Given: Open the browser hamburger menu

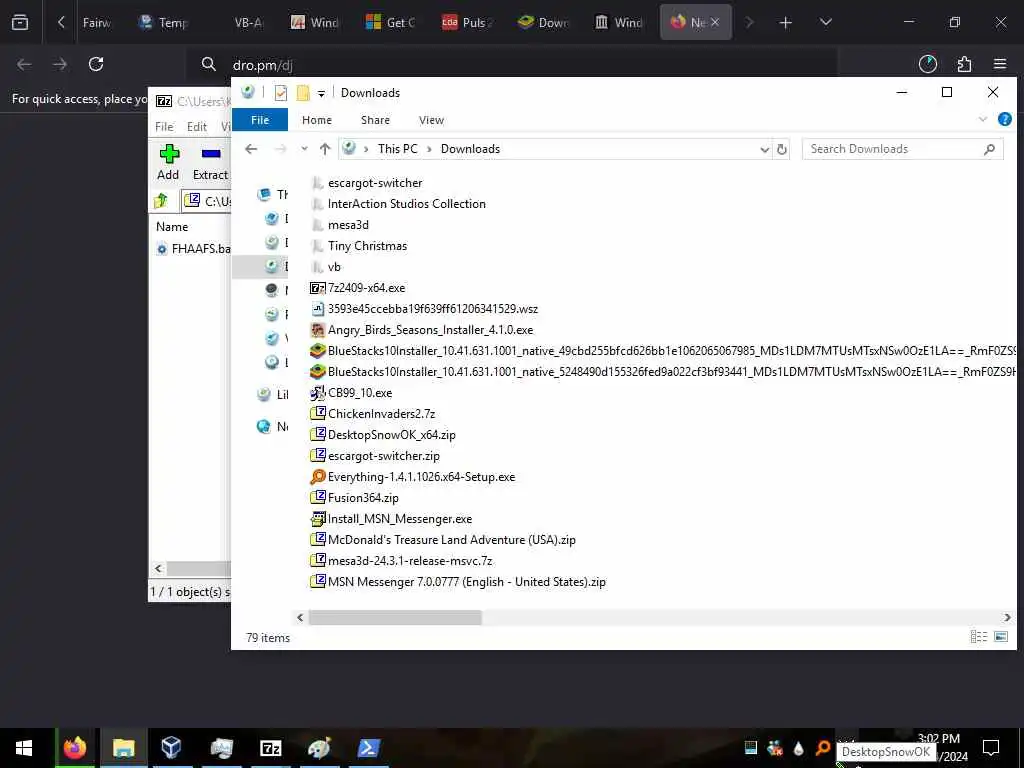Looking at the screenshot, I should click(x=1000, y=64).
